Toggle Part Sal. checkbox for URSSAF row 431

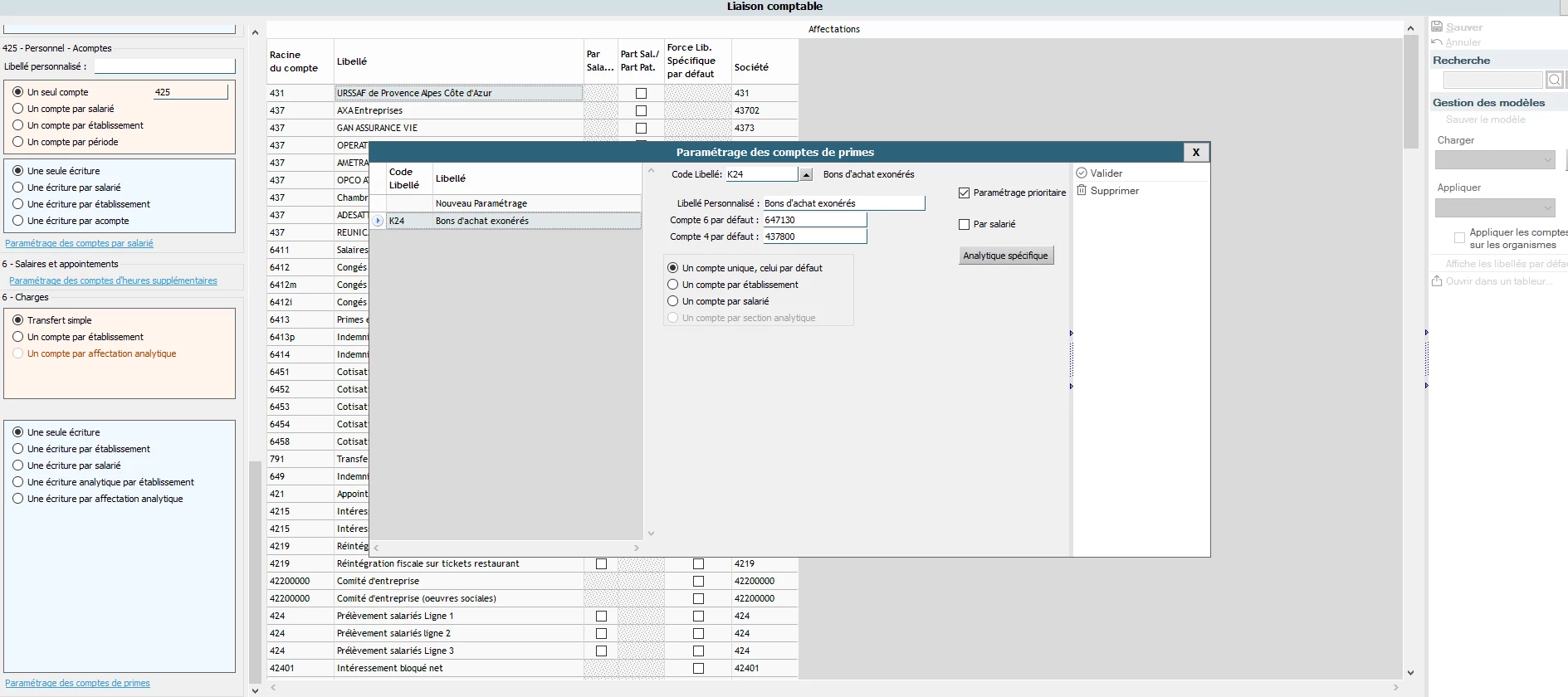[x=641, y=93]
